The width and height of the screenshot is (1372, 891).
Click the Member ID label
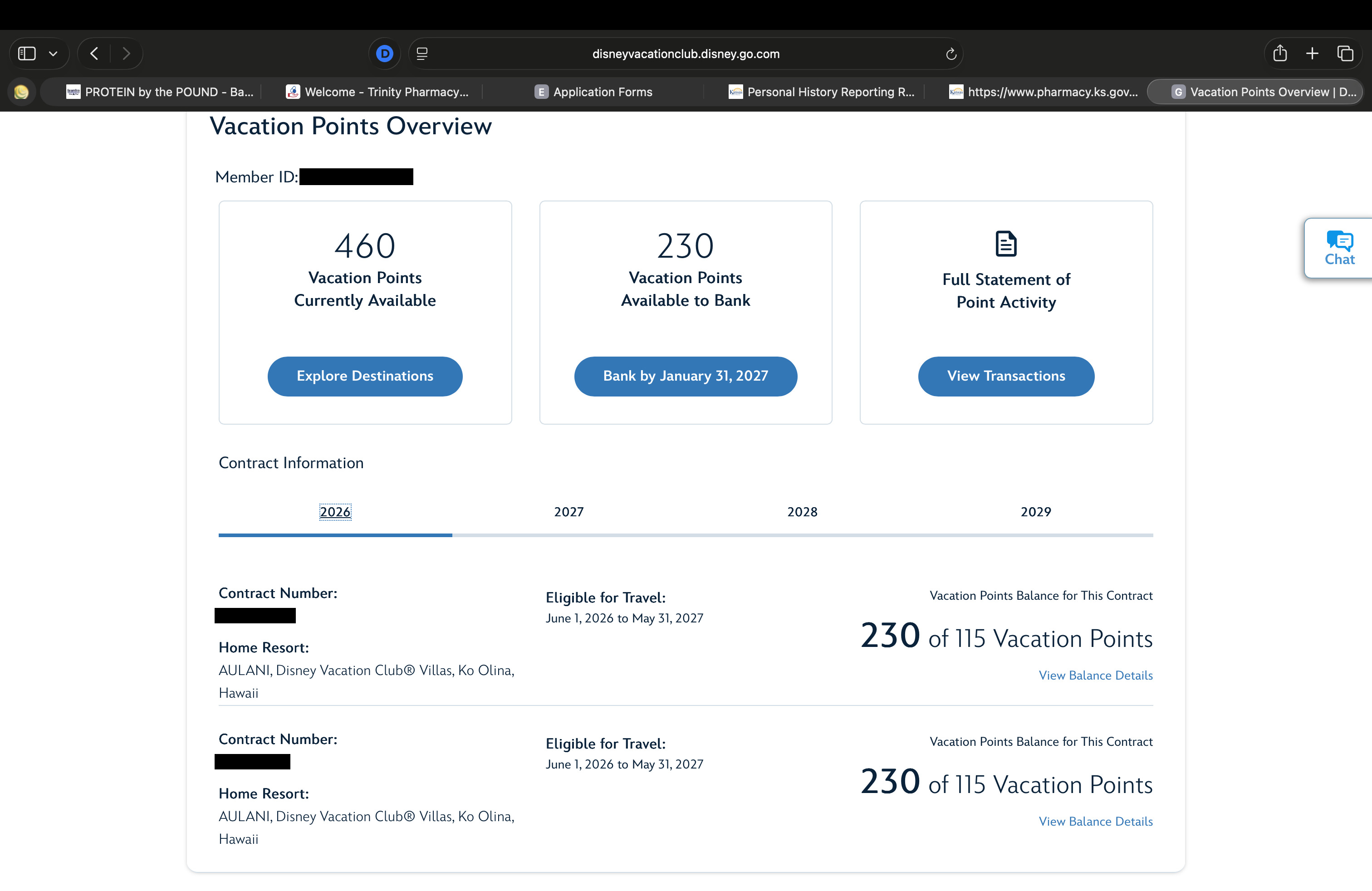coord(256,177)
